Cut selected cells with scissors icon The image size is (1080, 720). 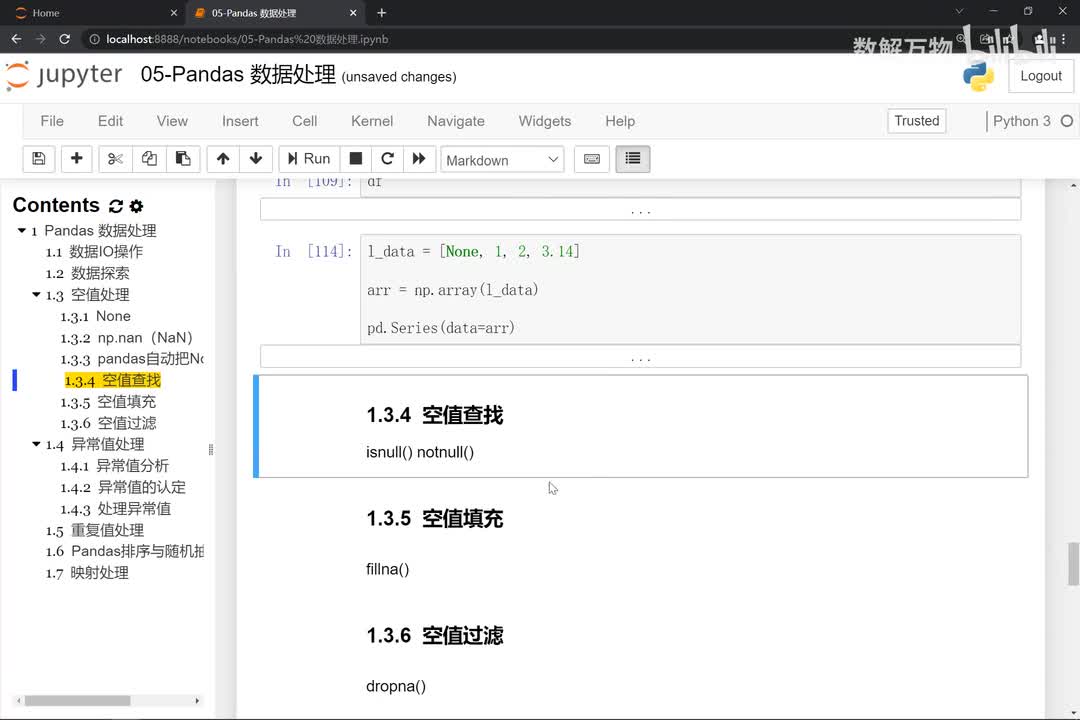pos(115,159)
